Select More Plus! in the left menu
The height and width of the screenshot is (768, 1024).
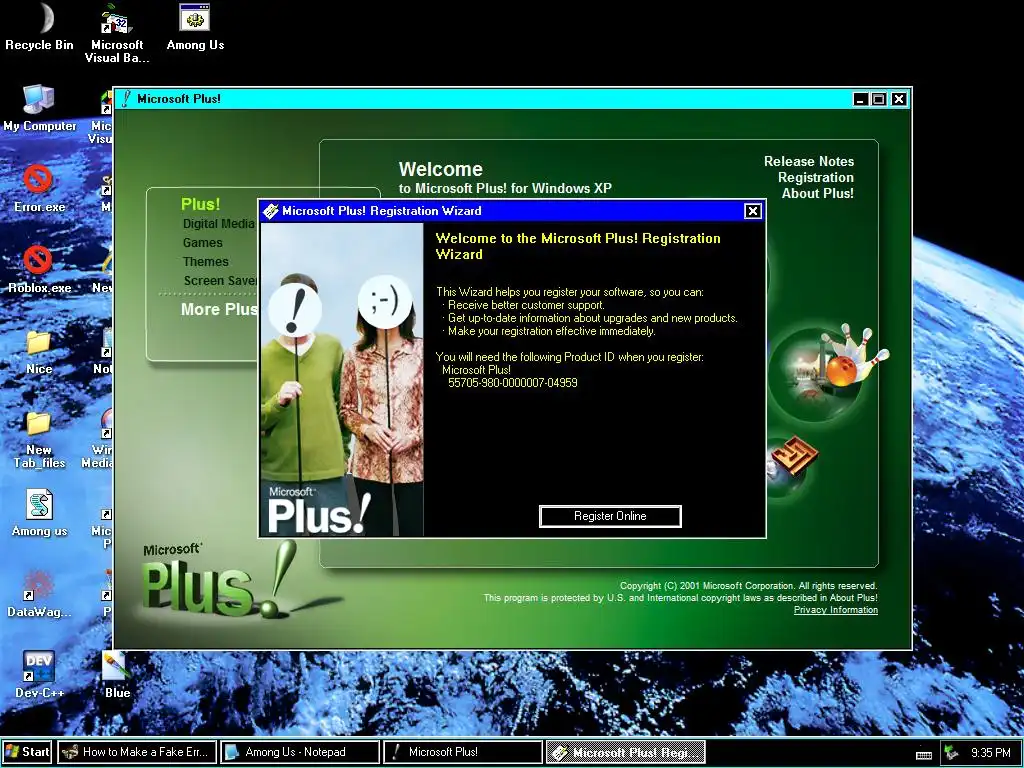pos(219,310)
